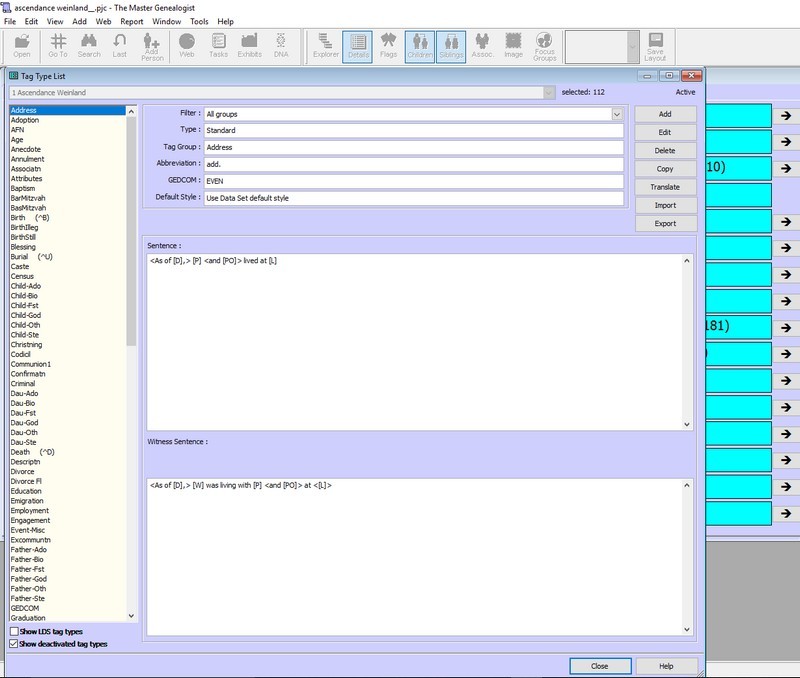Click the Abbreviation field showing add.
The height and width of the screenshot is (678, 800).
pos(414,164)
